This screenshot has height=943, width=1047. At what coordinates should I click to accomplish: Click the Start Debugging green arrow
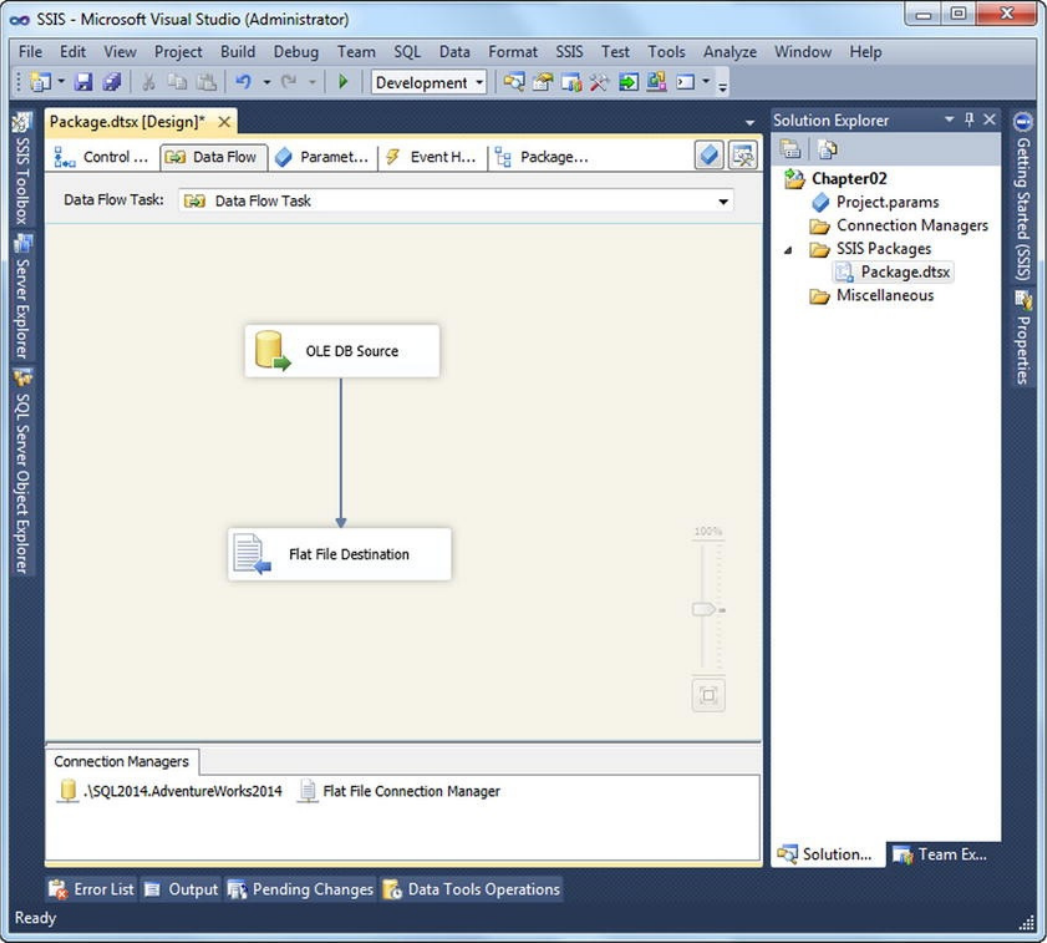tap(343, 82)
